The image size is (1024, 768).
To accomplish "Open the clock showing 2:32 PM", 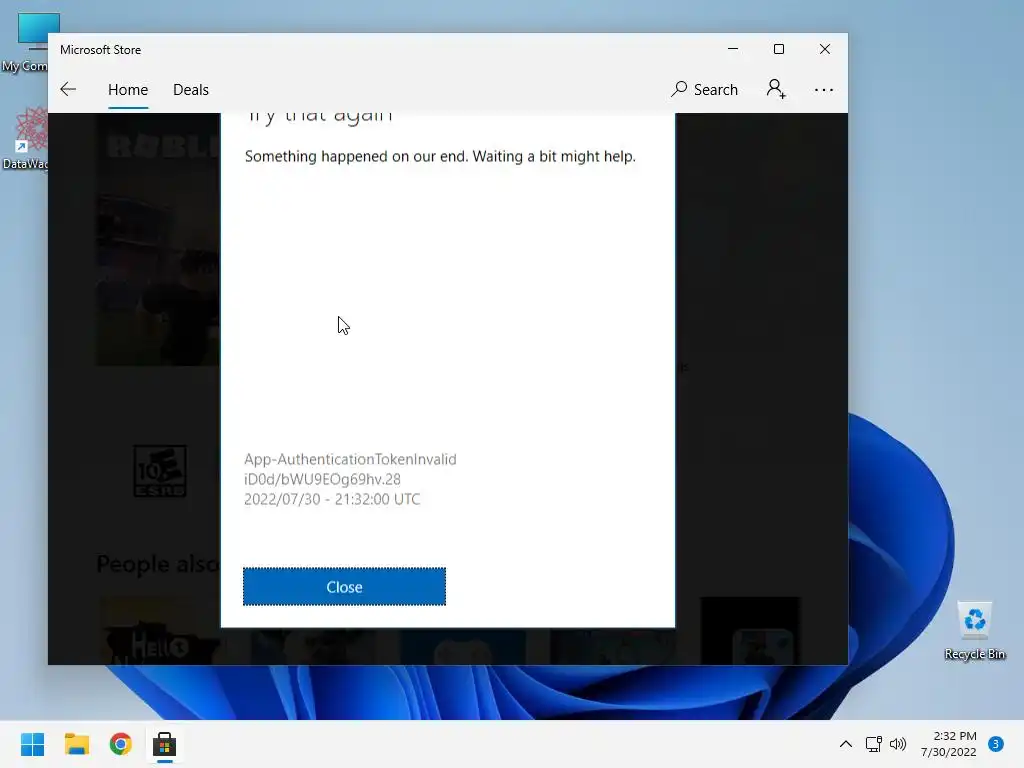I will [949, 744].
